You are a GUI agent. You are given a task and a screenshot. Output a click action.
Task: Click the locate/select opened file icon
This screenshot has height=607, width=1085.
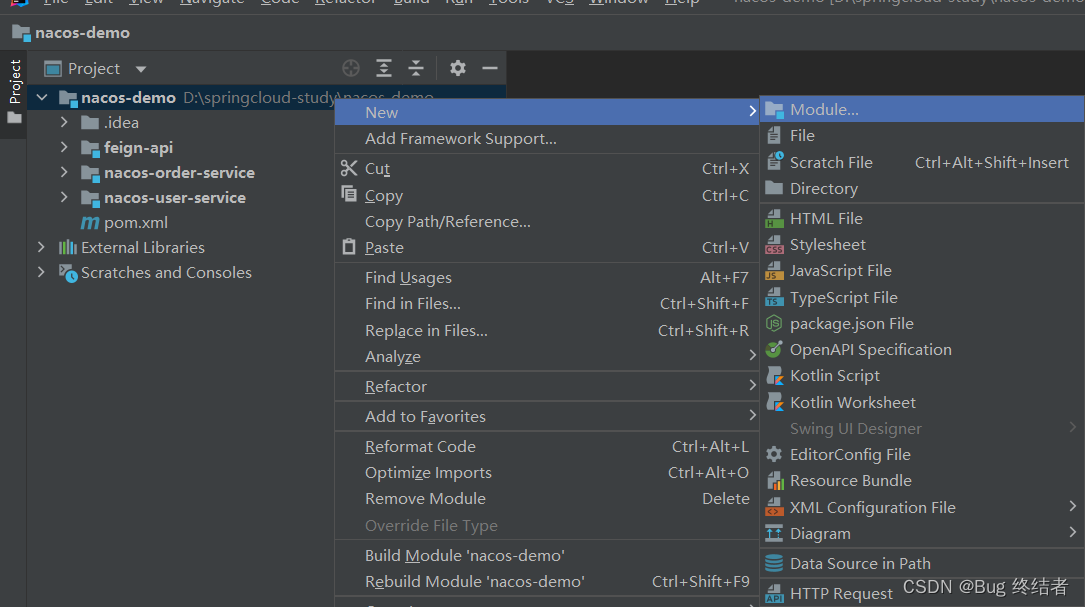(x=351, y=68)
